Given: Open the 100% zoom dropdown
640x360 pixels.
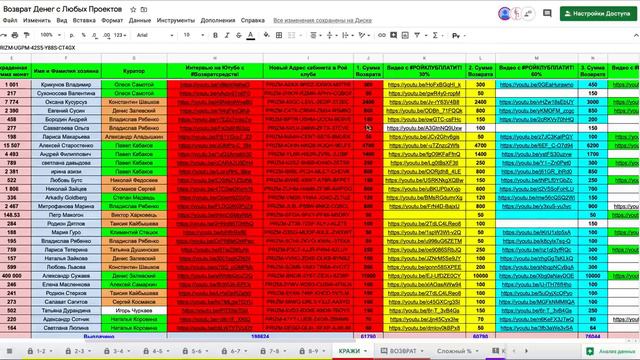Looking at the screenshot, I should tap(50, 36).
